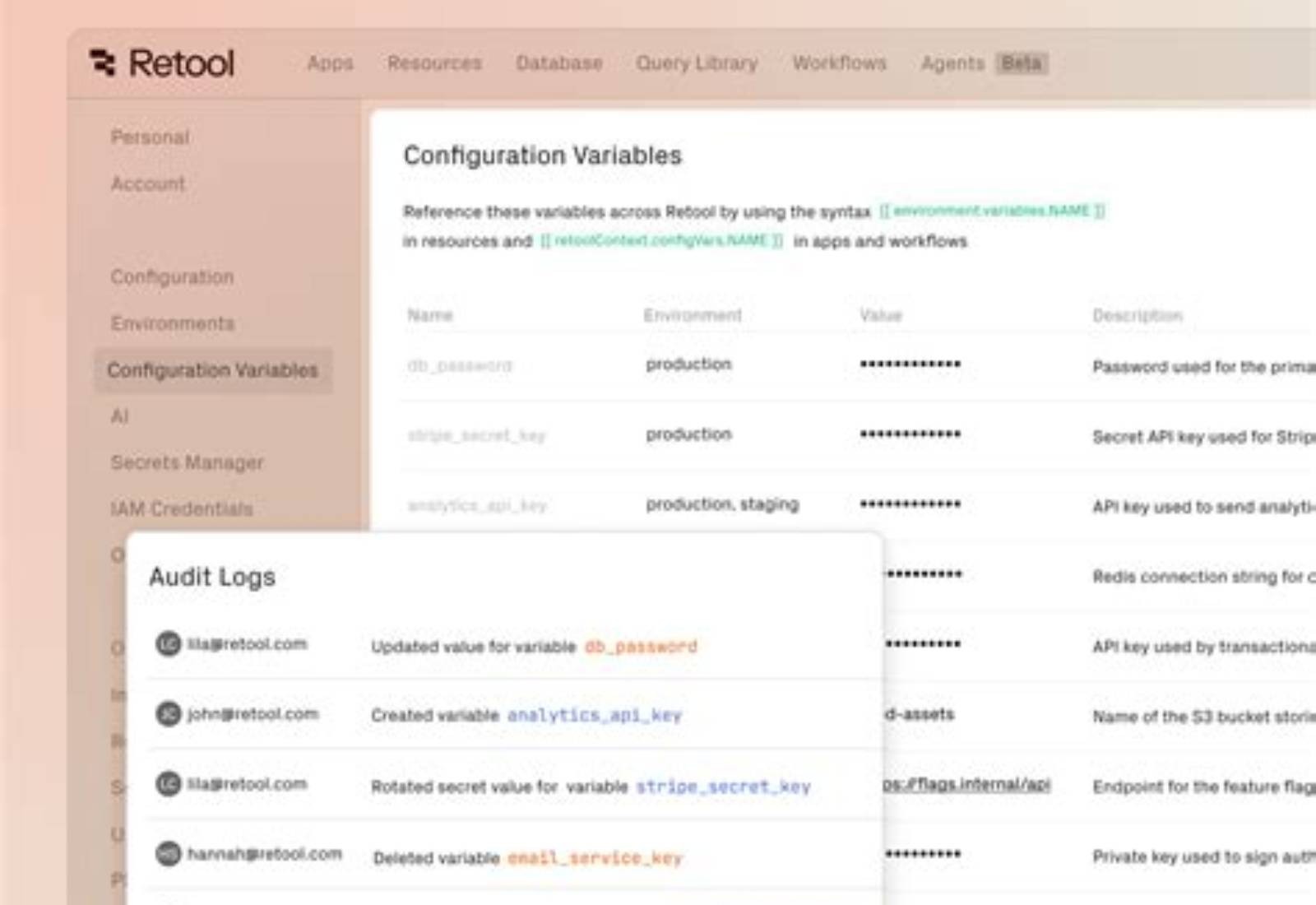
Task: Open AI settings in the sidebar
Action: coord(120,416)
